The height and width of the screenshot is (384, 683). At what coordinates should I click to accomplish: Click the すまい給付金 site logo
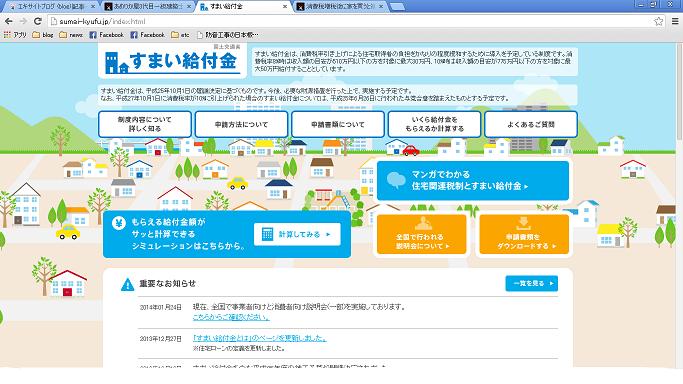coord(172,61)
